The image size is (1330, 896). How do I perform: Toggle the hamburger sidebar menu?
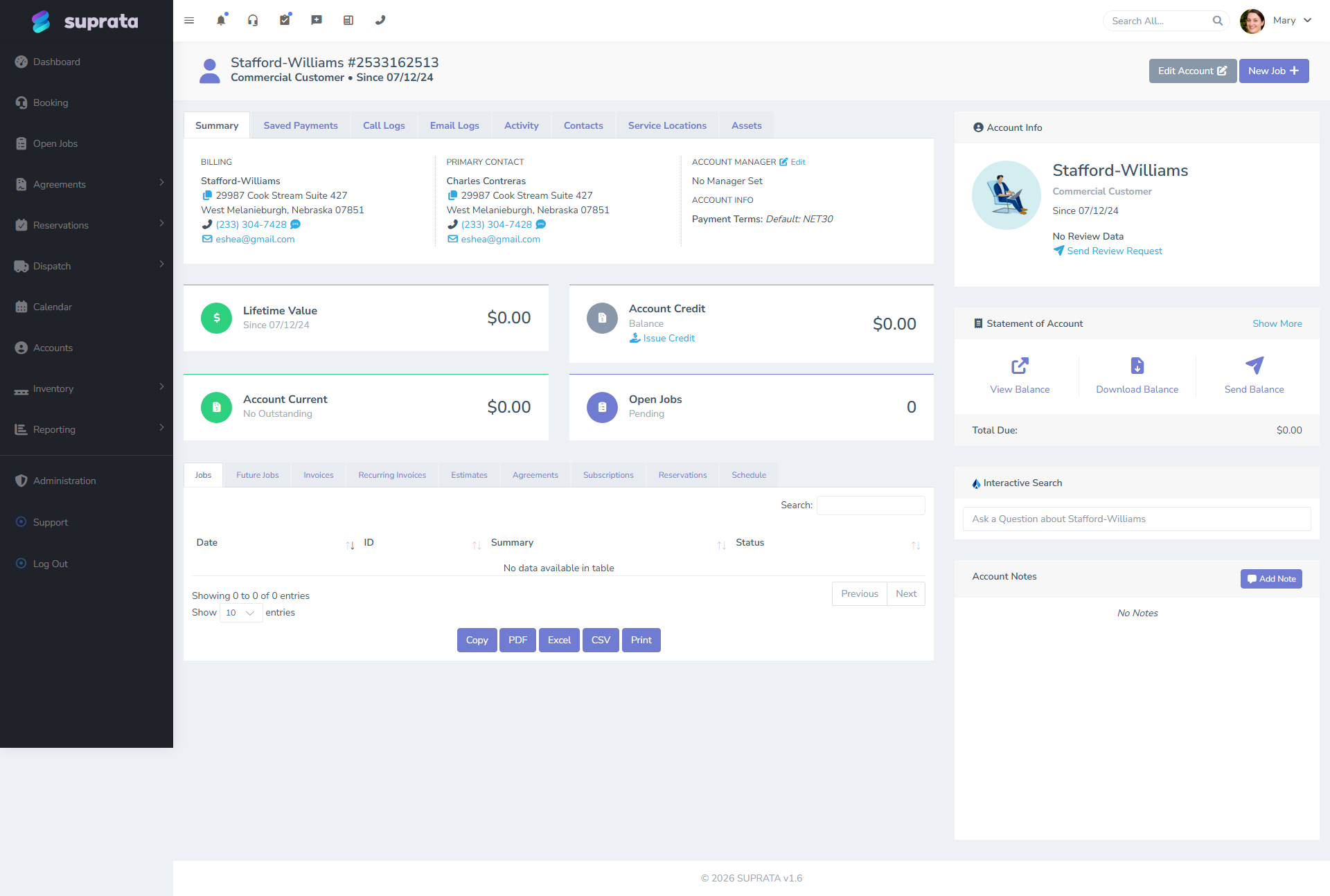coord(189,21)
